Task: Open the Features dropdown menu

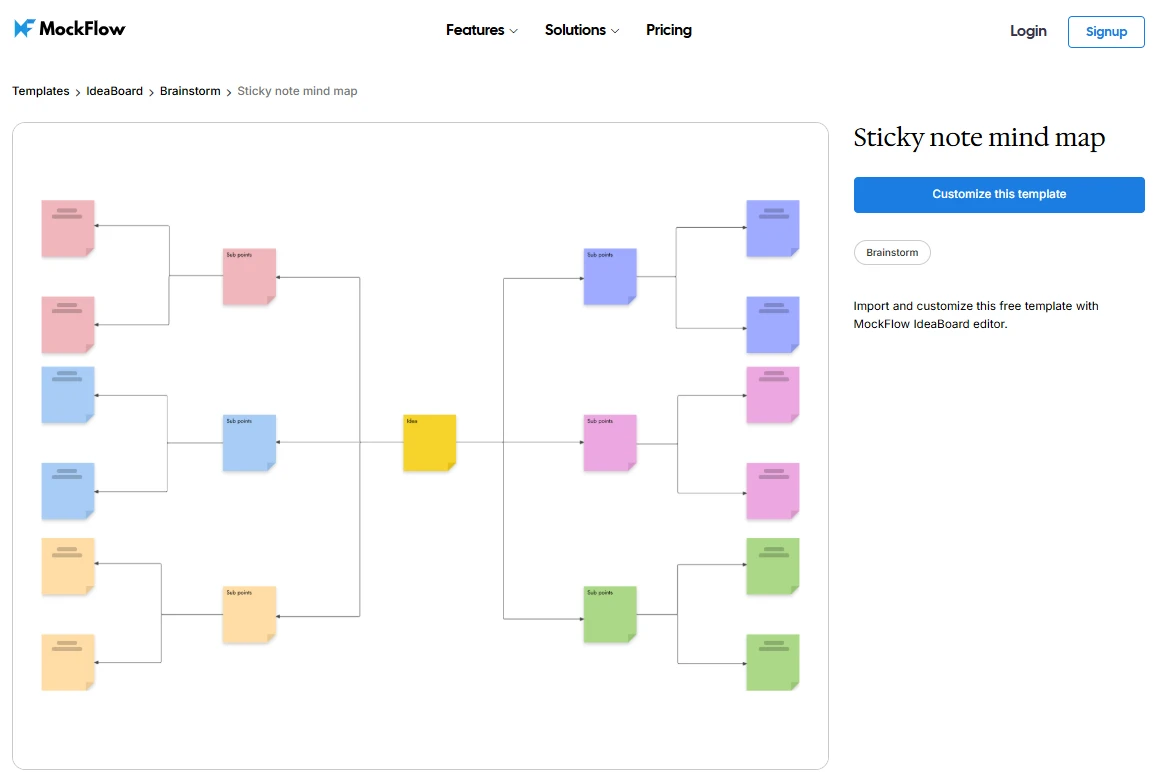Action: click(481, 30)
